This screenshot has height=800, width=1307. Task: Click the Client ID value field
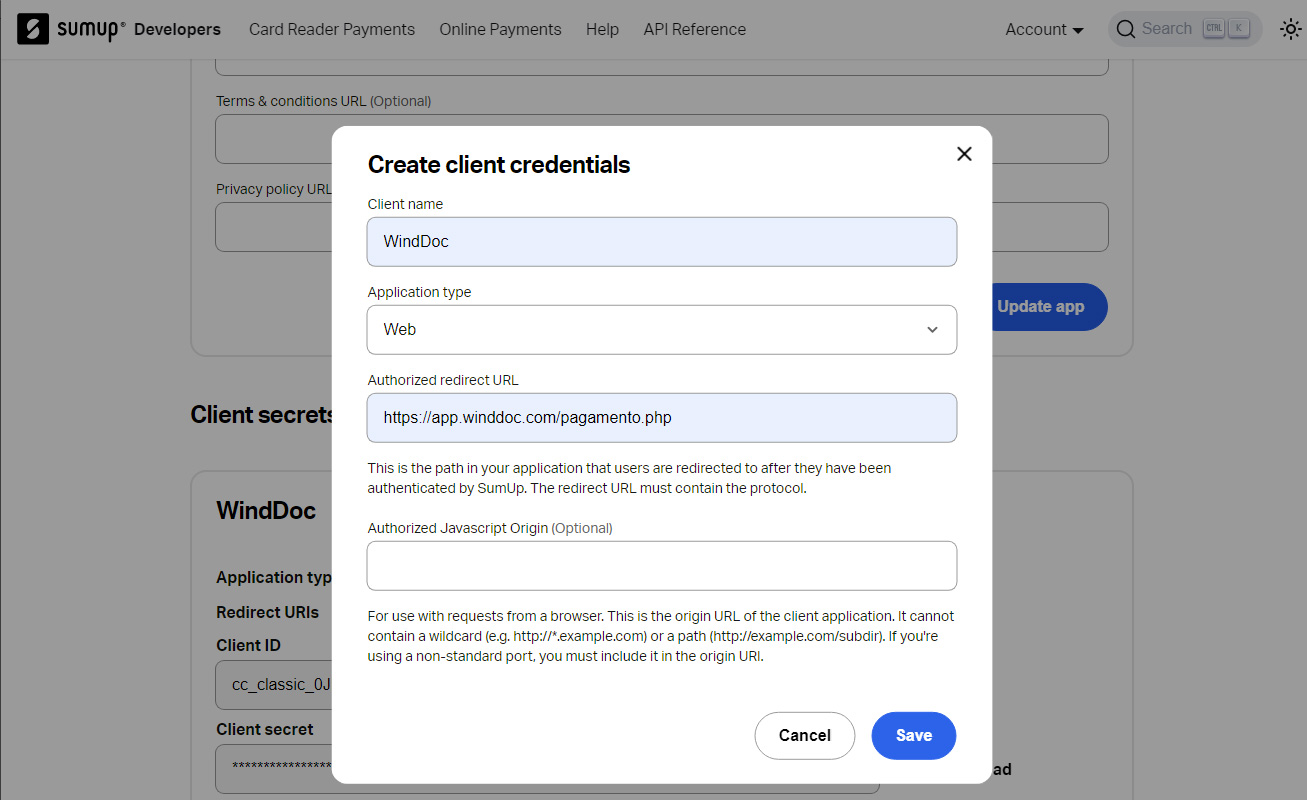pos(273,685)
